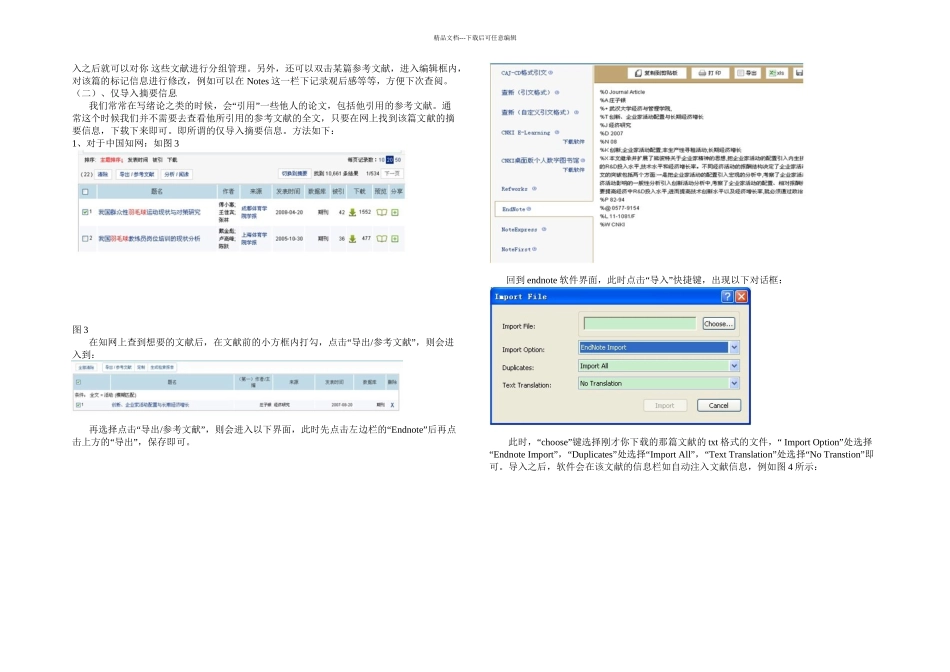Click the 打印 print button
The image size is (950, 672).
[x=709, y=73]
